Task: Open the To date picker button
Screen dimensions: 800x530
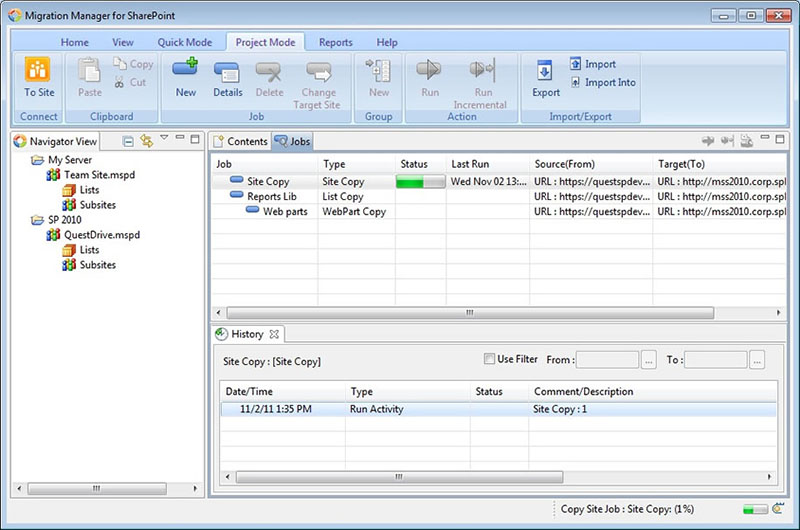Action: (x=757, y=360)
